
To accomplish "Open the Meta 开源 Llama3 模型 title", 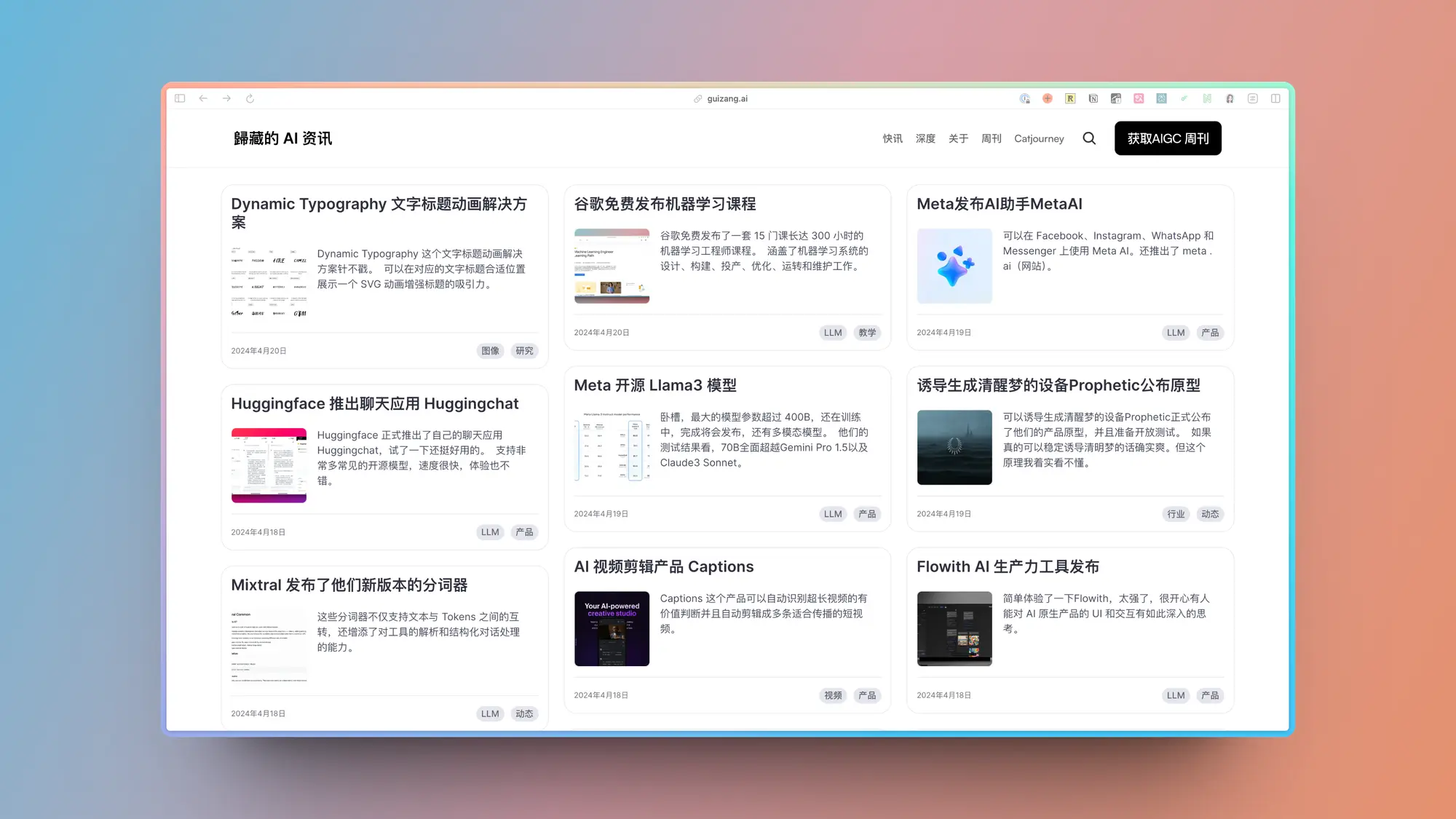I will pyautogui.click(x=655, y=385).
